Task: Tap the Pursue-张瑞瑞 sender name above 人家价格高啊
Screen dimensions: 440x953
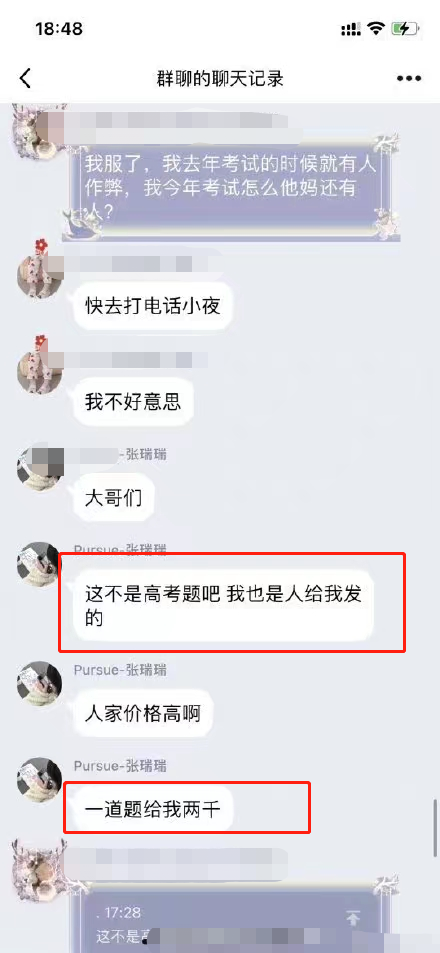Action: tap(120, 670)
